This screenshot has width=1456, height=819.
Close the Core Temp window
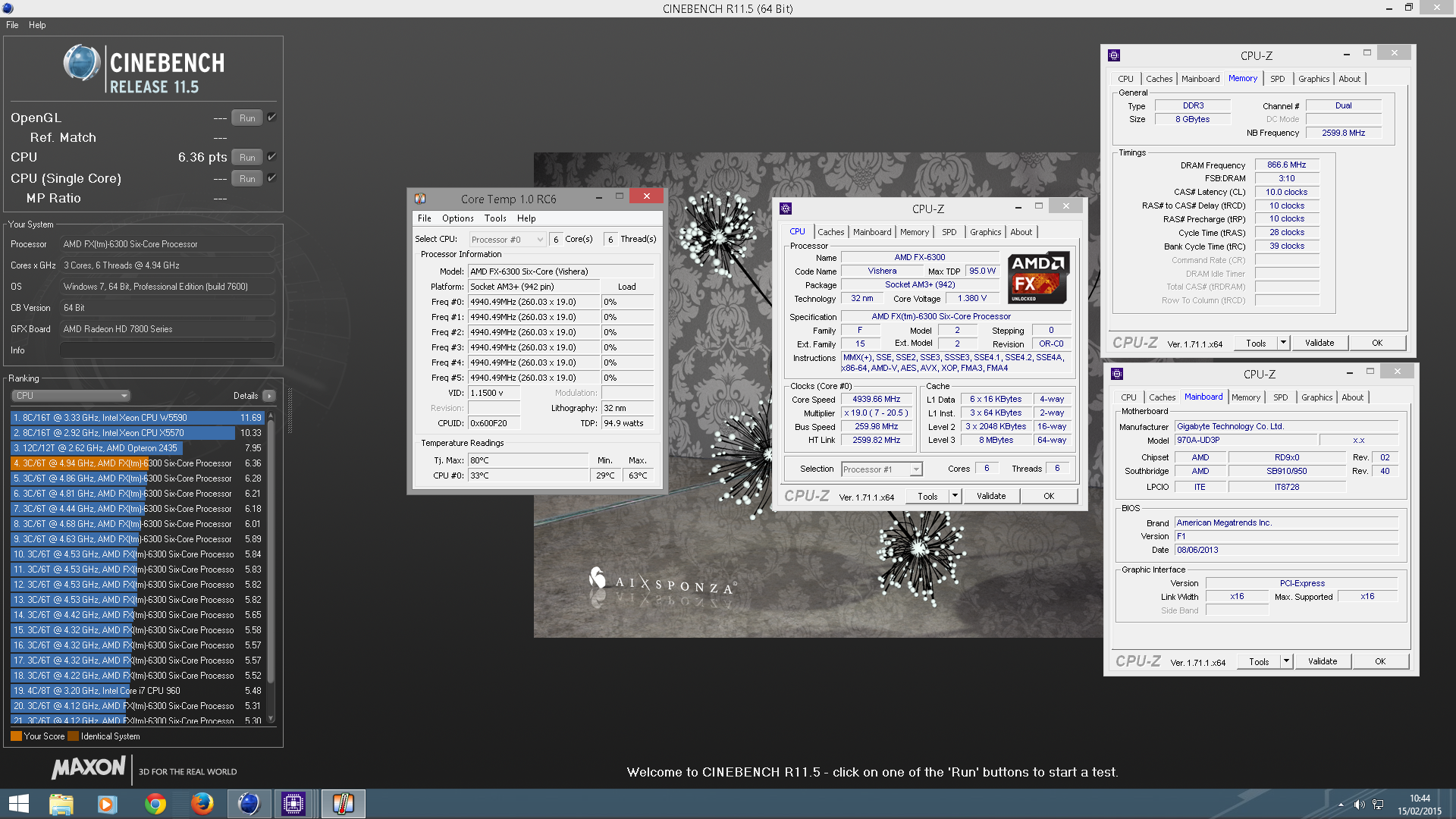coord(647,196)
